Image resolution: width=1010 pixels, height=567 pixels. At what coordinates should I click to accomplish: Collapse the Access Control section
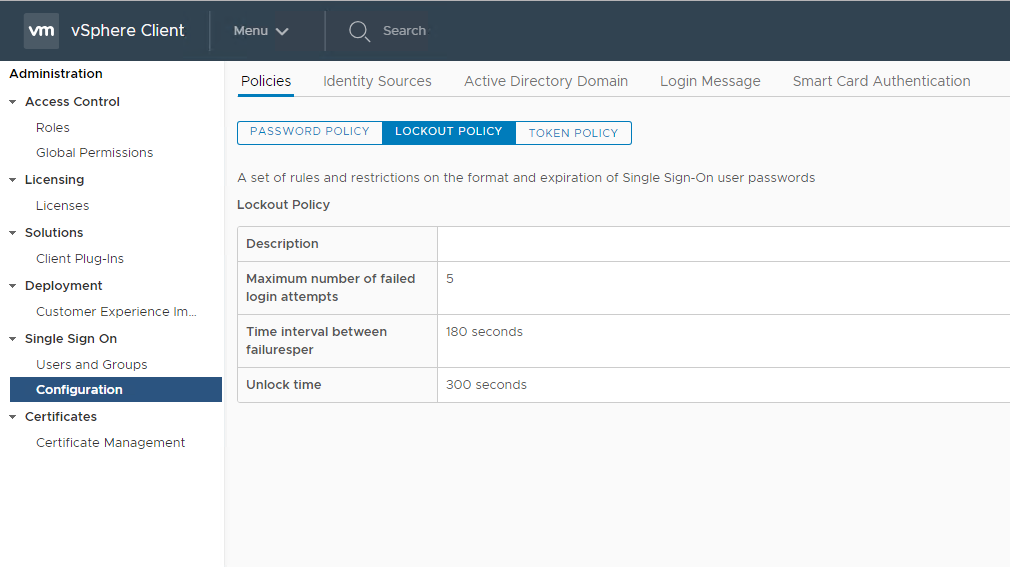(13, 102)
